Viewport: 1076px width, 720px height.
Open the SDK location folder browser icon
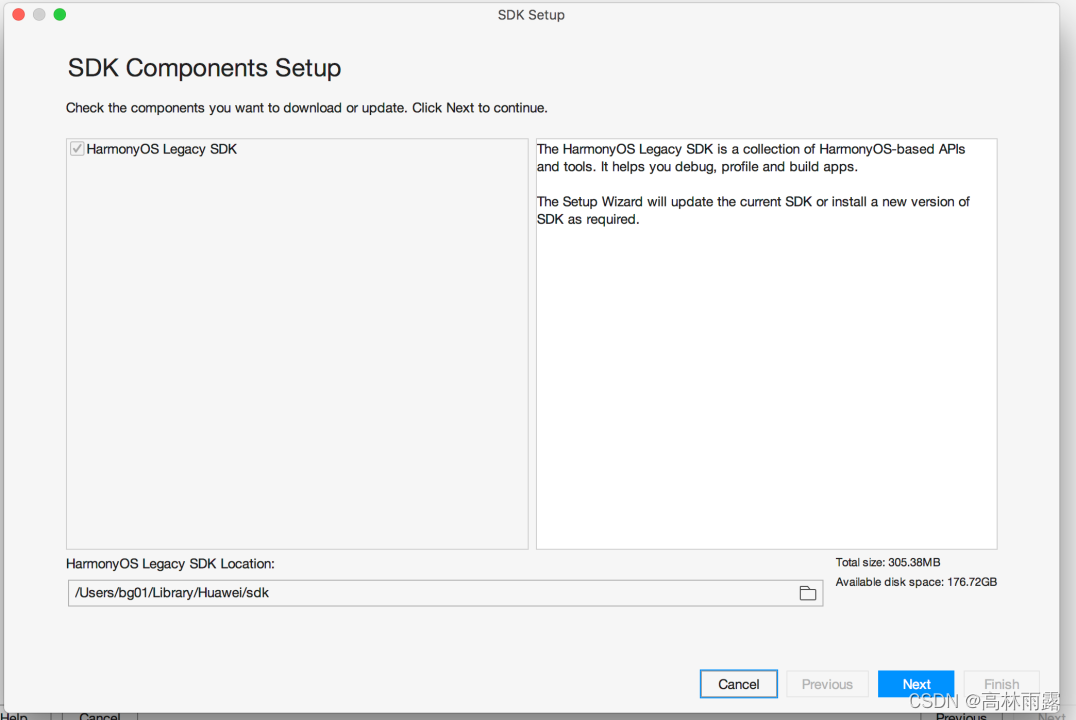808,593
